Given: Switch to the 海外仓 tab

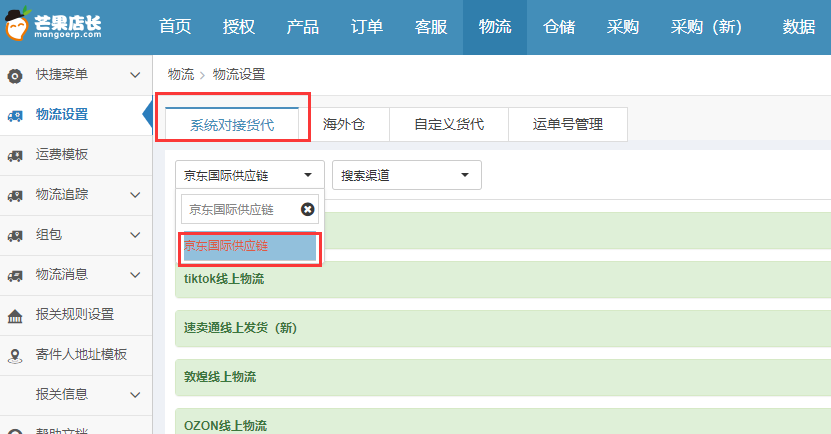Looking at the screenshot, I should 343,125.
